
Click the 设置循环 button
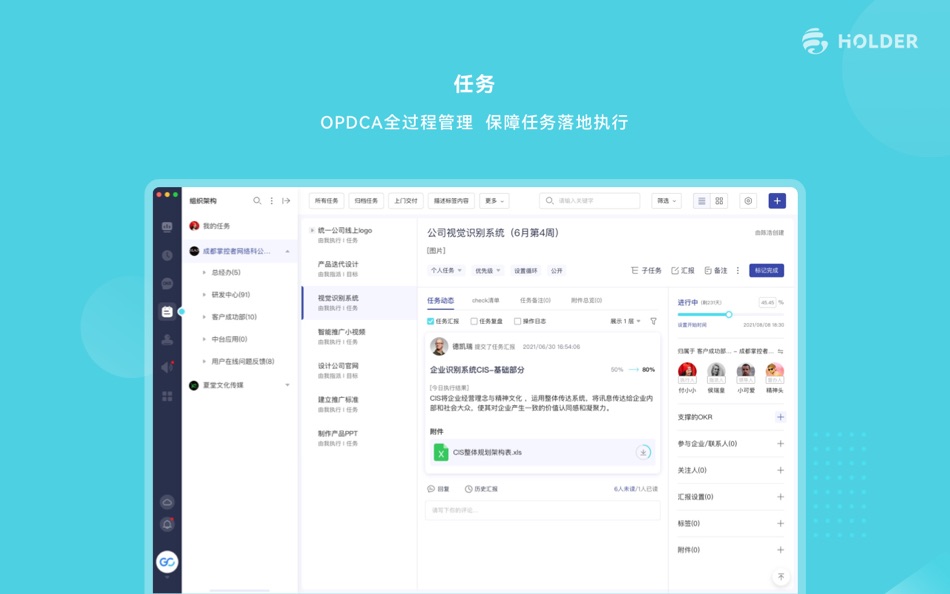point(525,270)
